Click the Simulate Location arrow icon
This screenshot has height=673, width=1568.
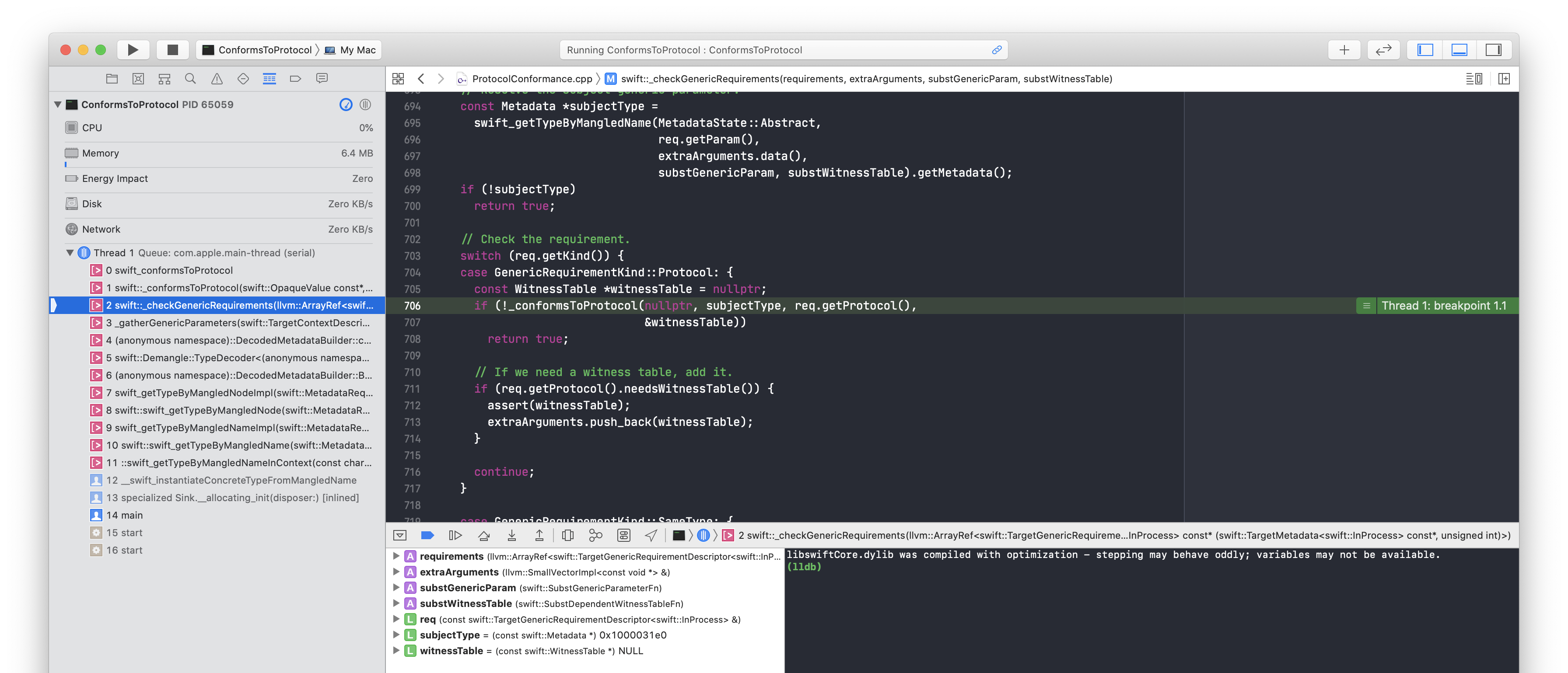tap(651, 536)
